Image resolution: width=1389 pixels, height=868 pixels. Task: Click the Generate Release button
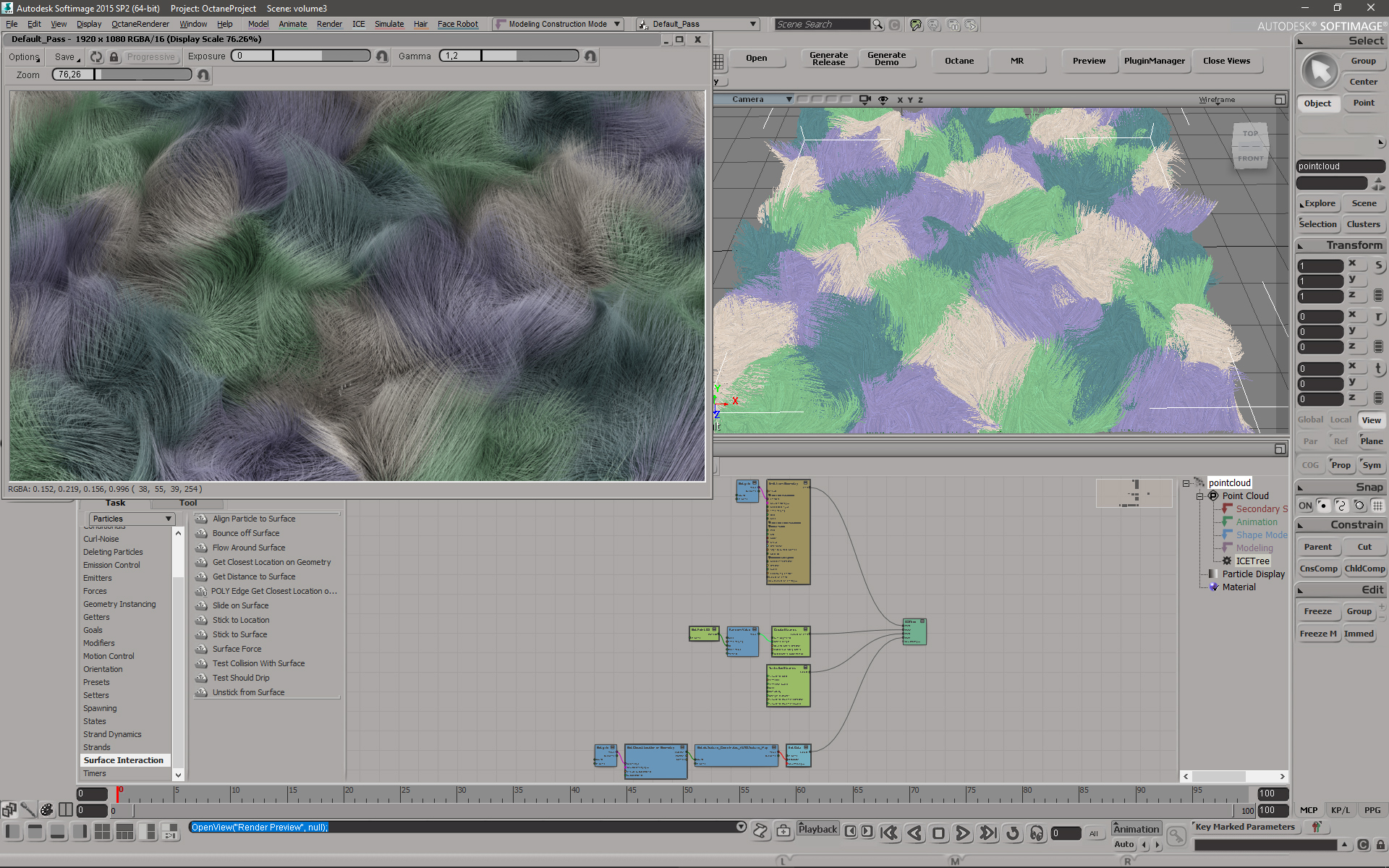pos(828,59)
